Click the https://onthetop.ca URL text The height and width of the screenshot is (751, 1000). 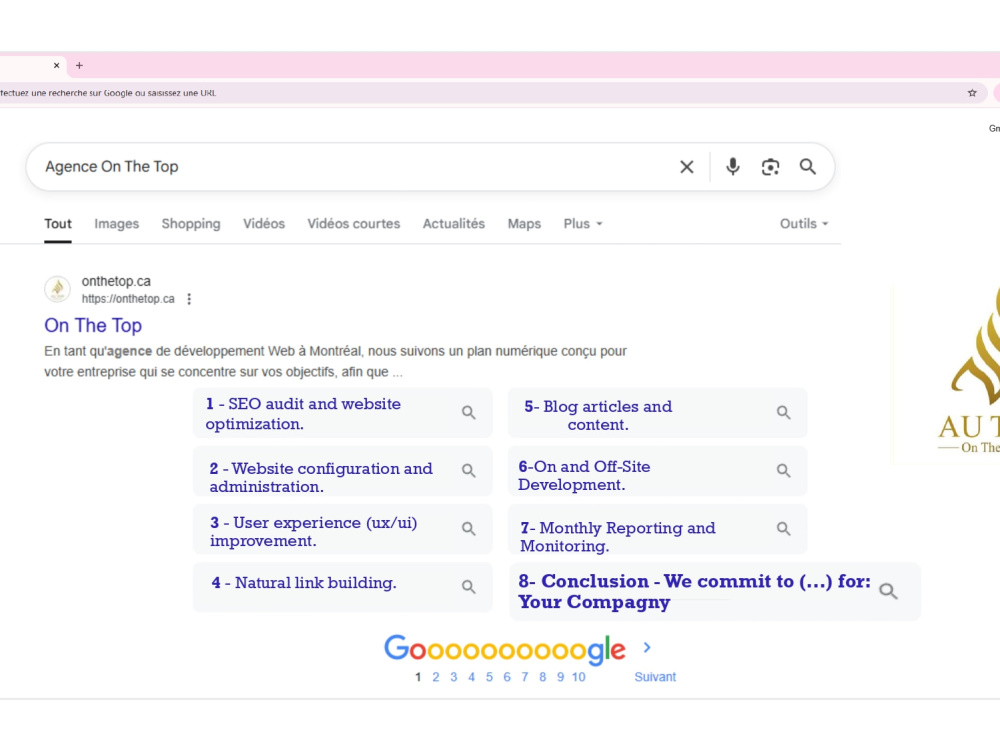click(128, 299)
